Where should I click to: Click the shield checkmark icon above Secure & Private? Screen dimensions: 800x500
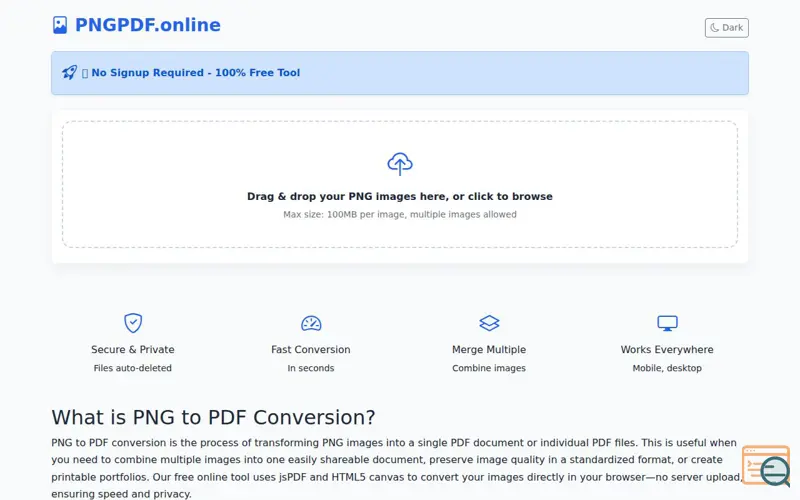[x=133, y=323]
